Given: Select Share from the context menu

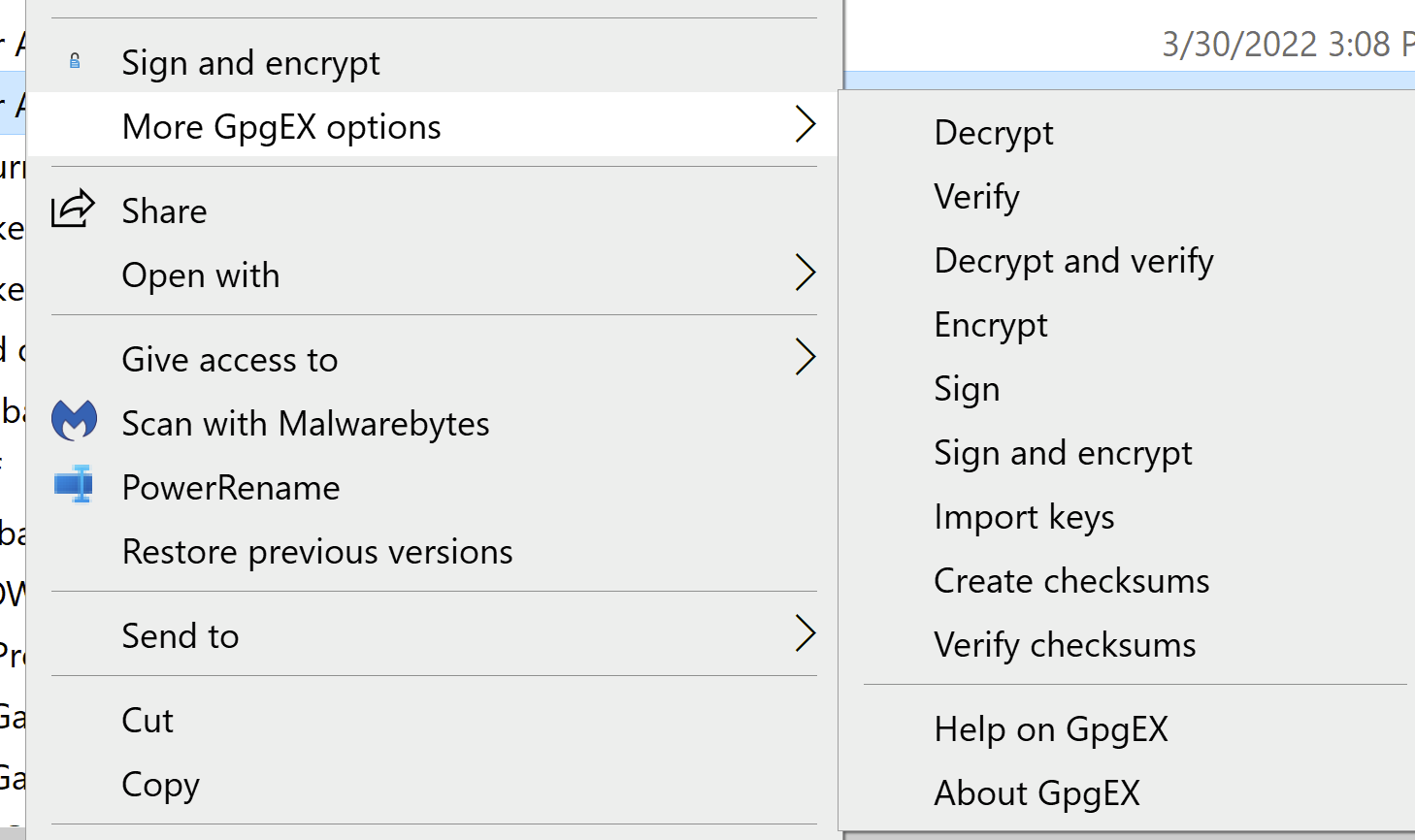Looking at the screenshot, I should click(434, 210).
